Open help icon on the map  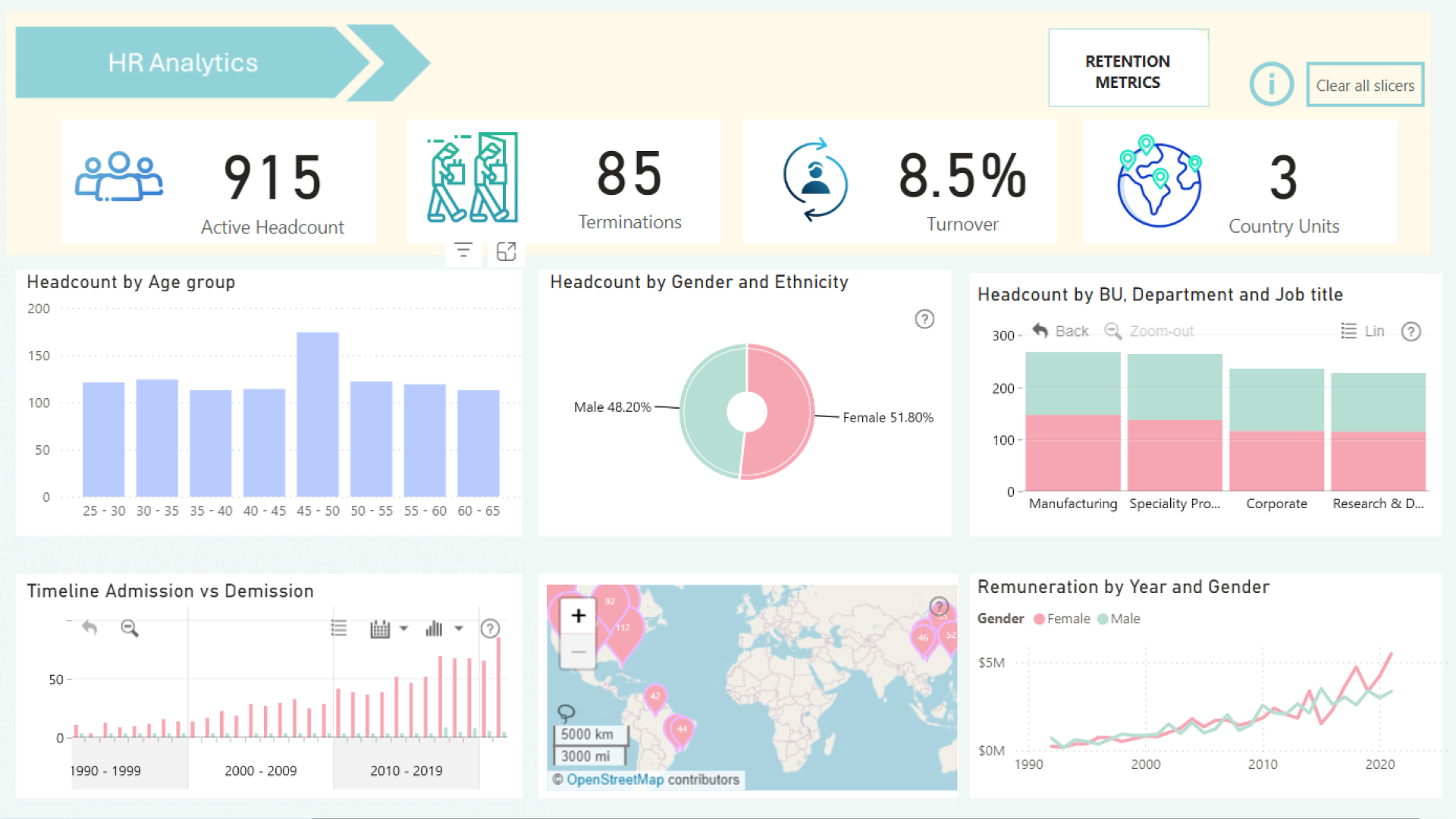coord(939,607)
